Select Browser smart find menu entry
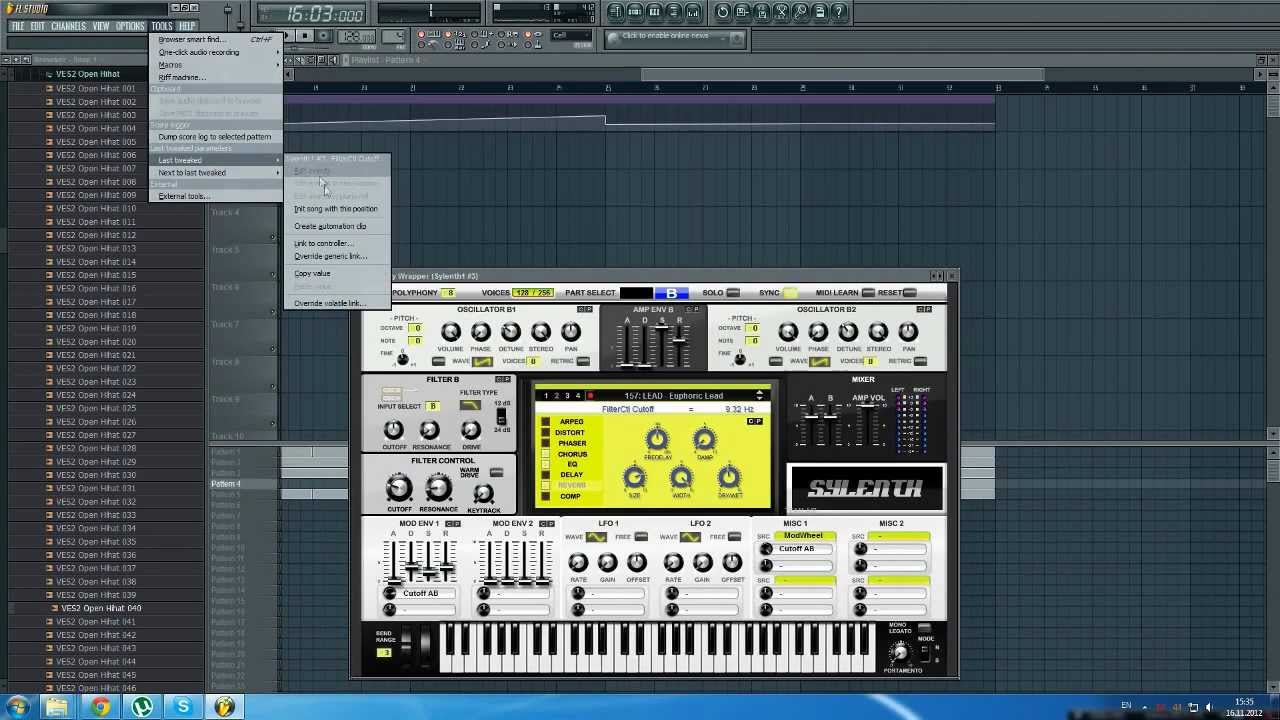The height and width of the screenshot is (720, 1280). click(217, 40)
